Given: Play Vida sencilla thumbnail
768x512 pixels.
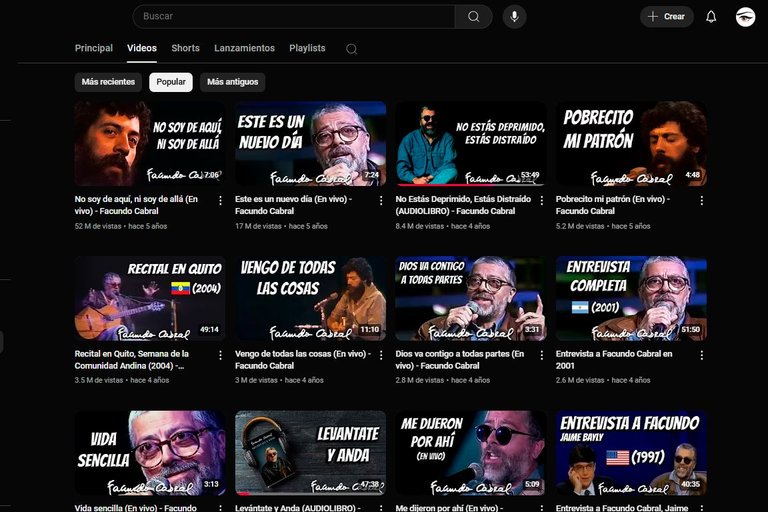Looking at the screenshot, I should 150,453.
